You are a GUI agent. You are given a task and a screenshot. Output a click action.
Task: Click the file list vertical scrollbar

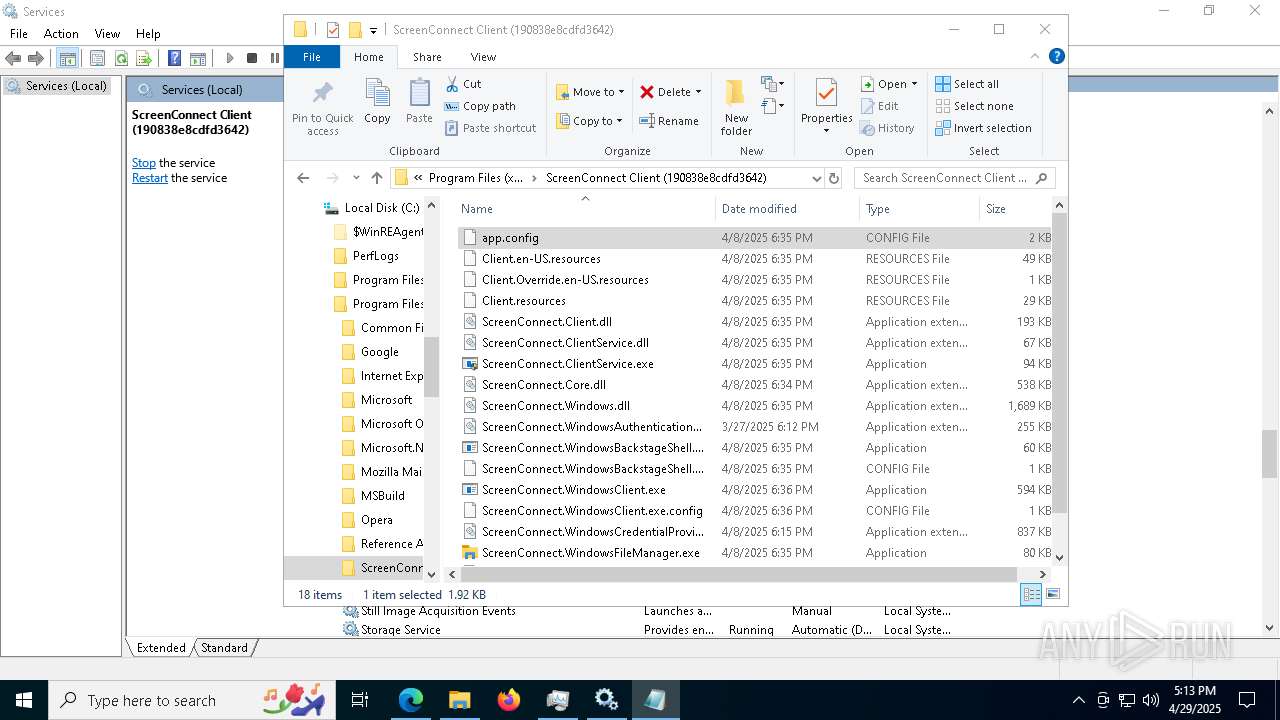(x=1059, y=363)
